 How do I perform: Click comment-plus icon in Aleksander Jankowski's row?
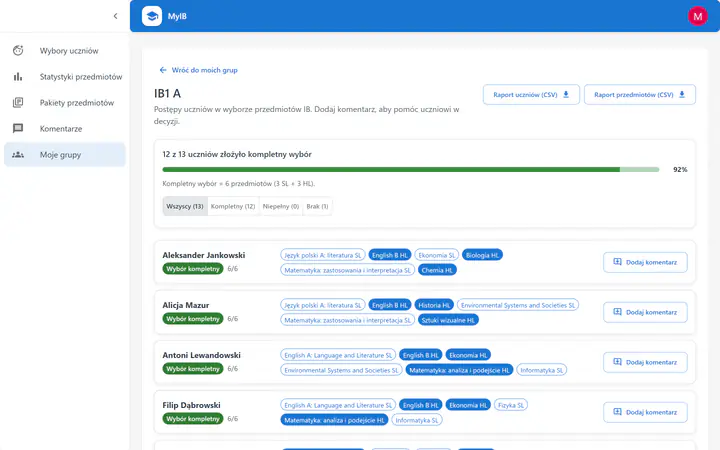tap(618, 262)
